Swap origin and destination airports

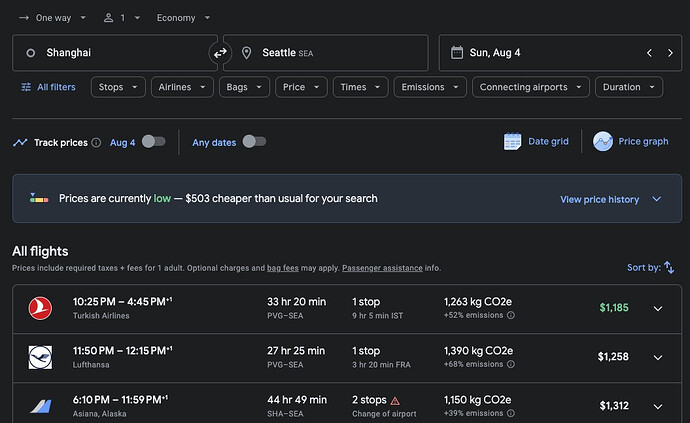220,53
